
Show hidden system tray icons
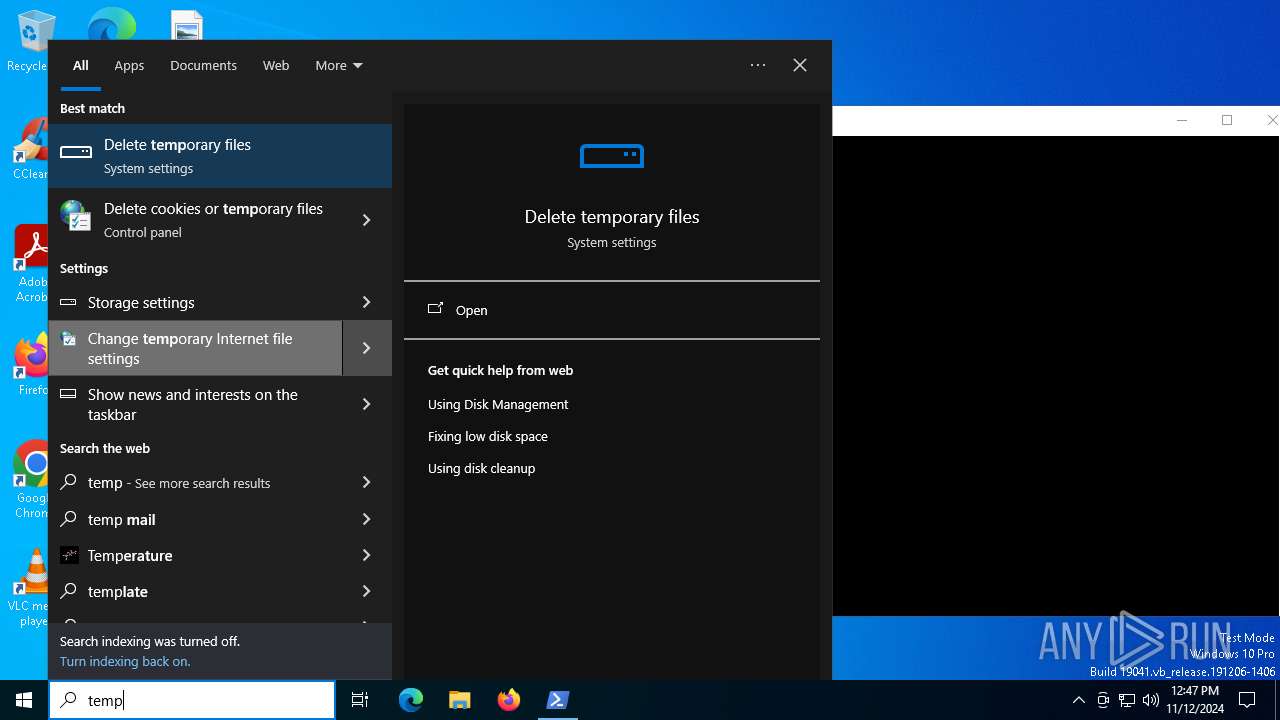point(1078,700)
